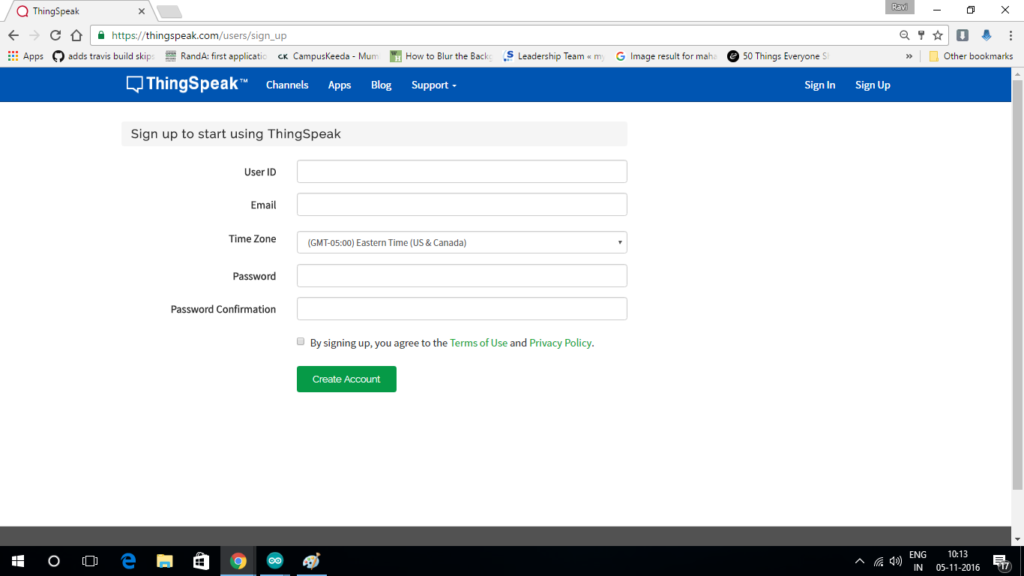1024x576 pixels.
Task: Reload the ThingSpeak page
Action: pos(56,35)
